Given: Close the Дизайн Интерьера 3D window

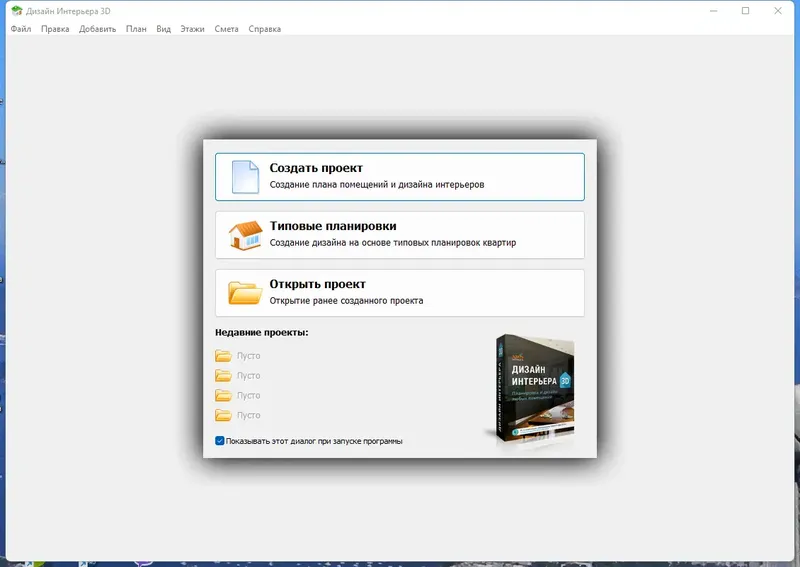Looking at the screenshot, I should tap(778, 11).
